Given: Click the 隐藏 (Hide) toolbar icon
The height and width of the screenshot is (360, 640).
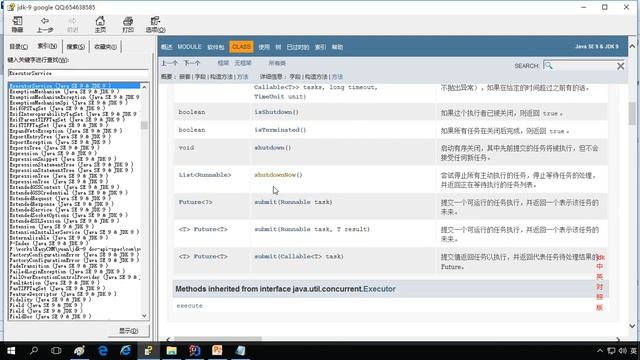Looking at the screenshot, I should (x=18, y=24).
